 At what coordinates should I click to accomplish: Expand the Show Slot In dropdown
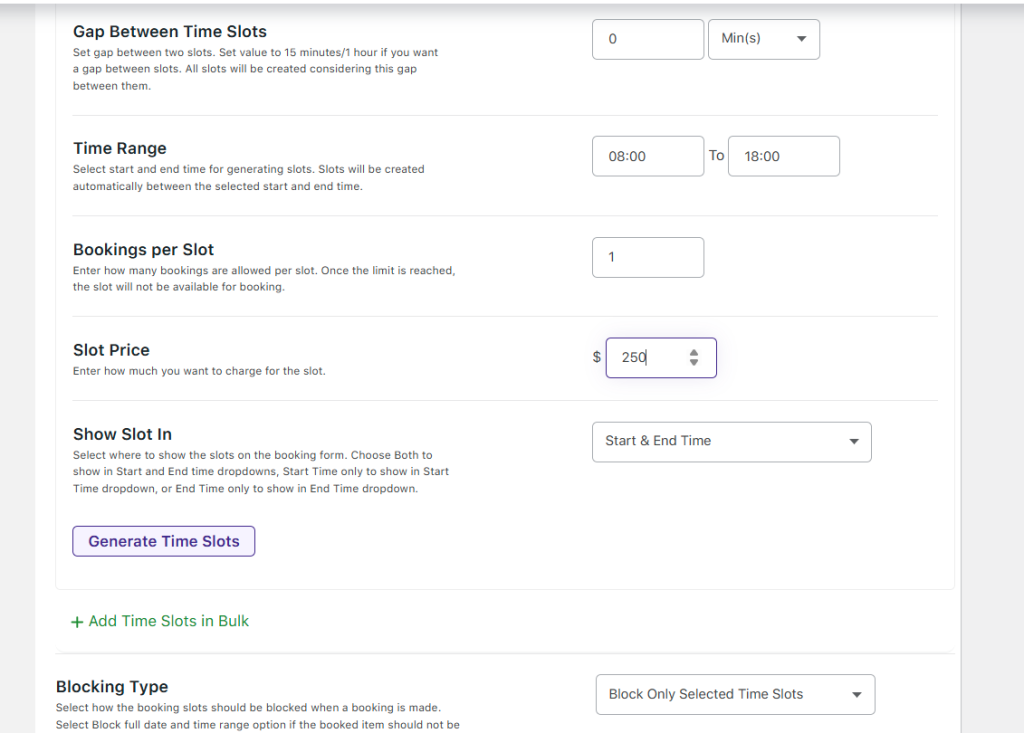(731, 441)
